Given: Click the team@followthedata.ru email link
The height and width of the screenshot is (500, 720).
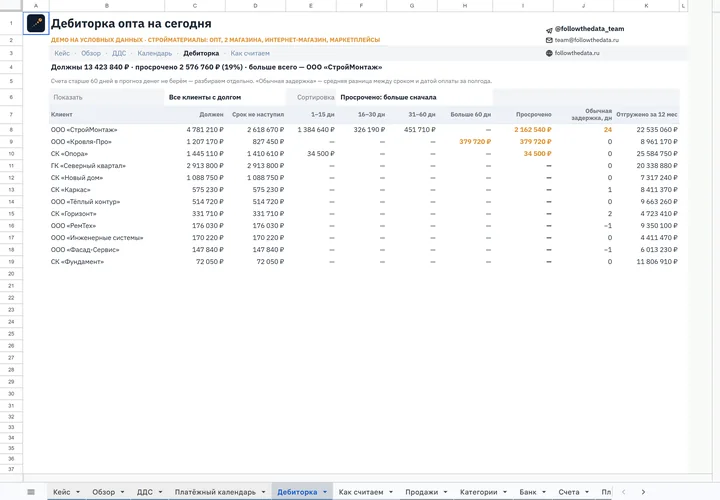Looking at the screenshot, I should pos(586,40).
